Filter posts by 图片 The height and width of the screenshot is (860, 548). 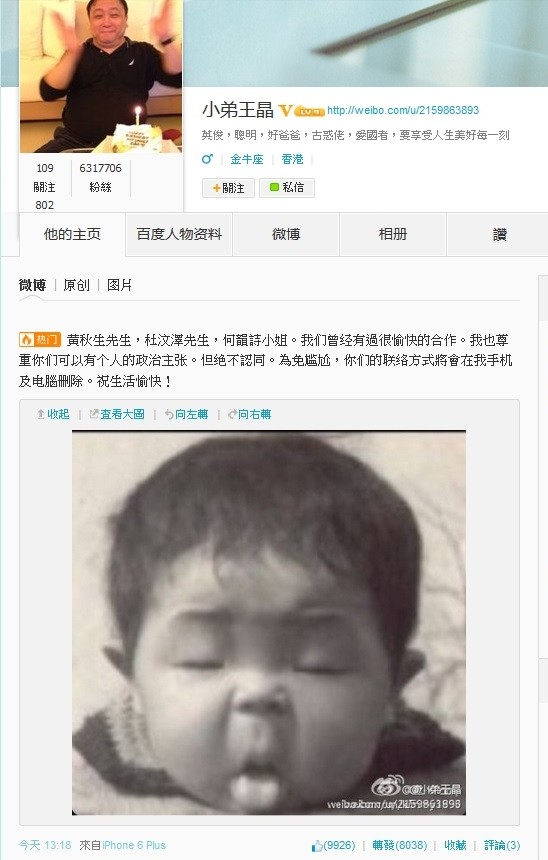pos(119,285)
